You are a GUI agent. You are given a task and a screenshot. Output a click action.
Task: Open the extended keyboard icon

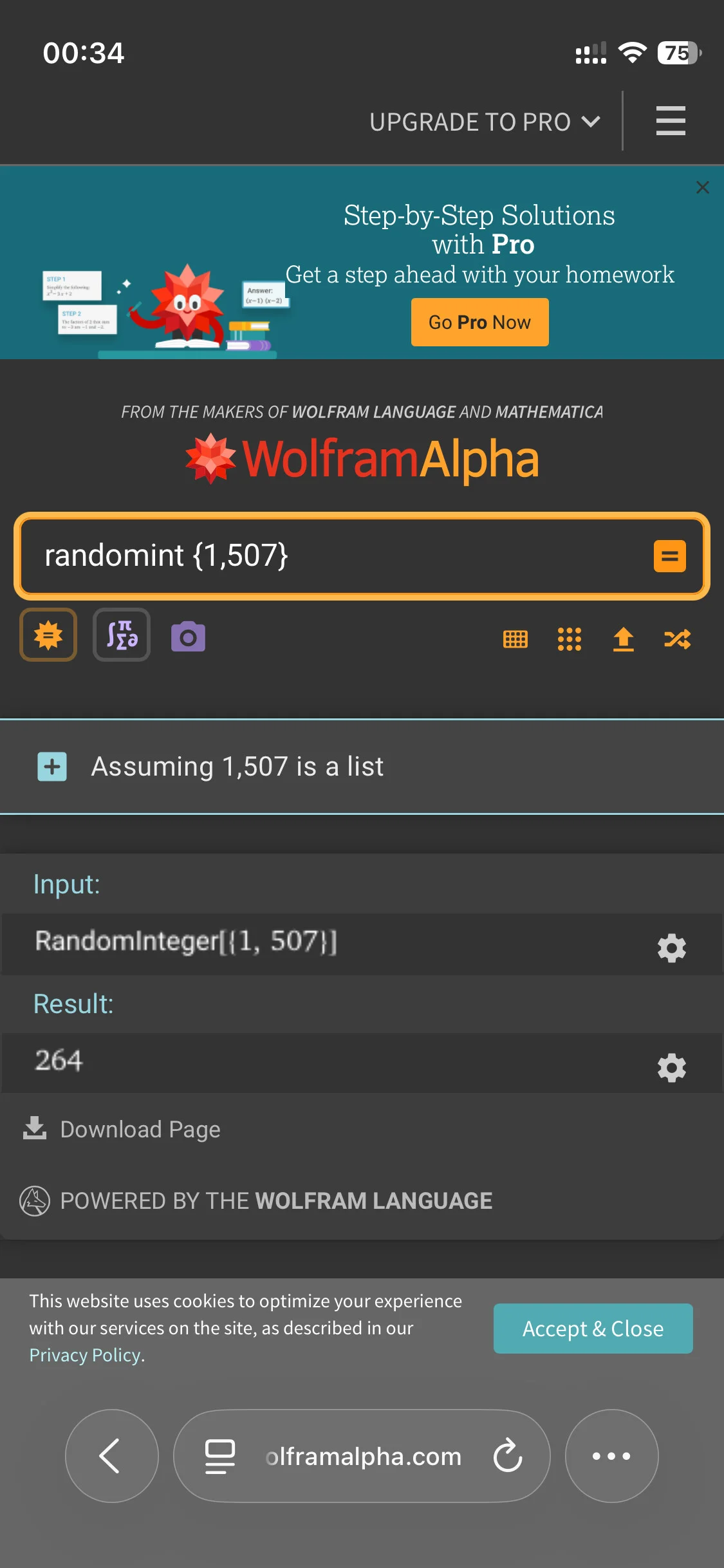coord(515,639)
